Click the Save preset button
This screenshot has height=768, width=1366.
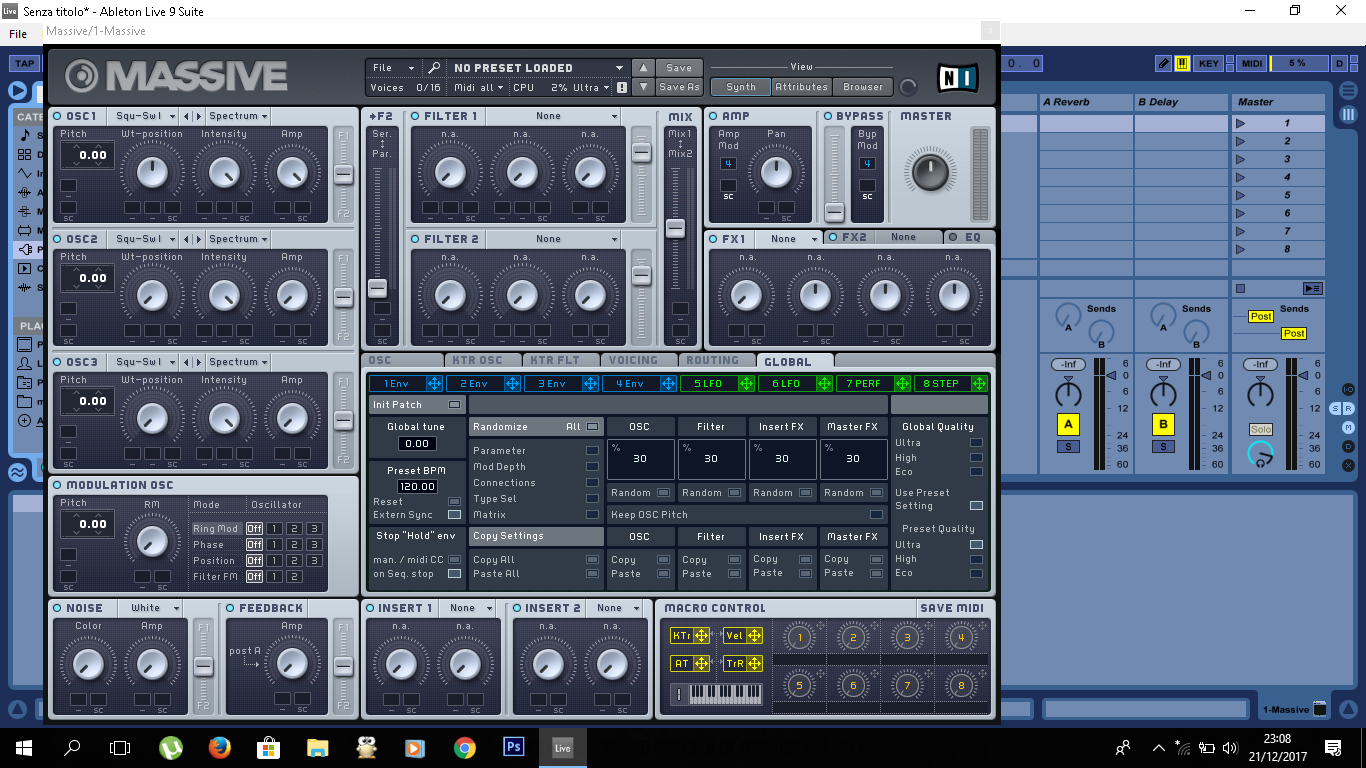pyautogui.click(x=679, y=68)
